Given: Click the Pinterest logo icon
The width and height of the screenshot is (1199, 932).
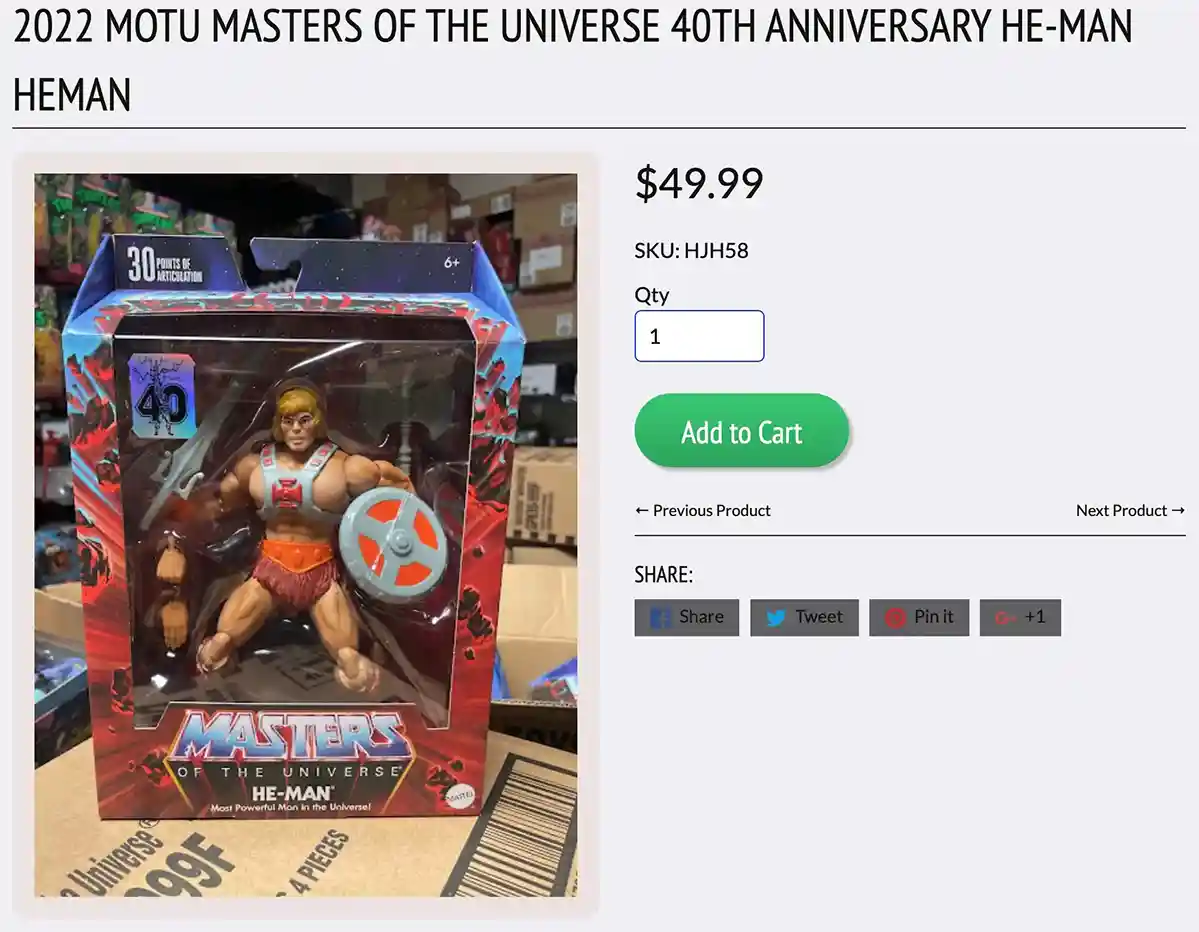Looking at the screenshot, I should pos(895,618).
